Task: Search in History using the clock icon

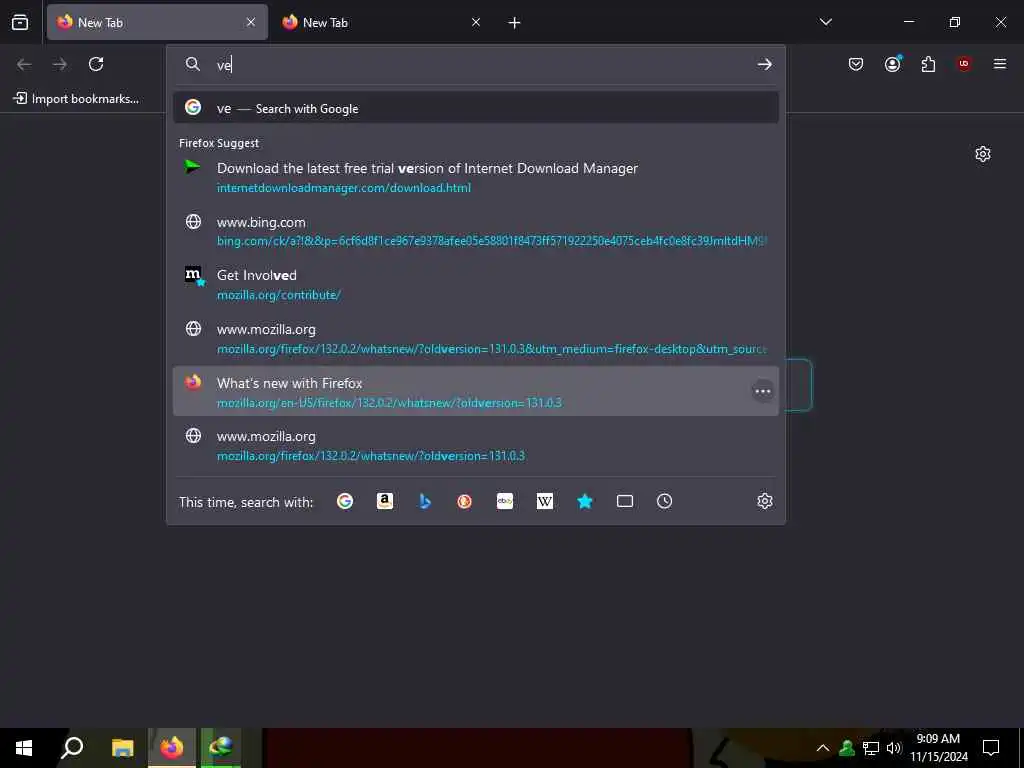Action: pos(664,501)
